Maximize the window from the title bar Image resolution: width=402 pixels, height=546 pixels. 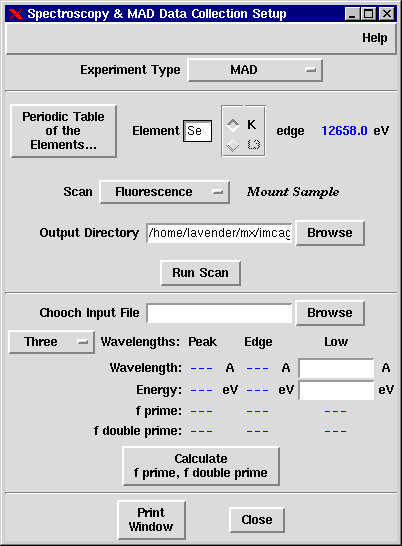[x=369, y=14]
